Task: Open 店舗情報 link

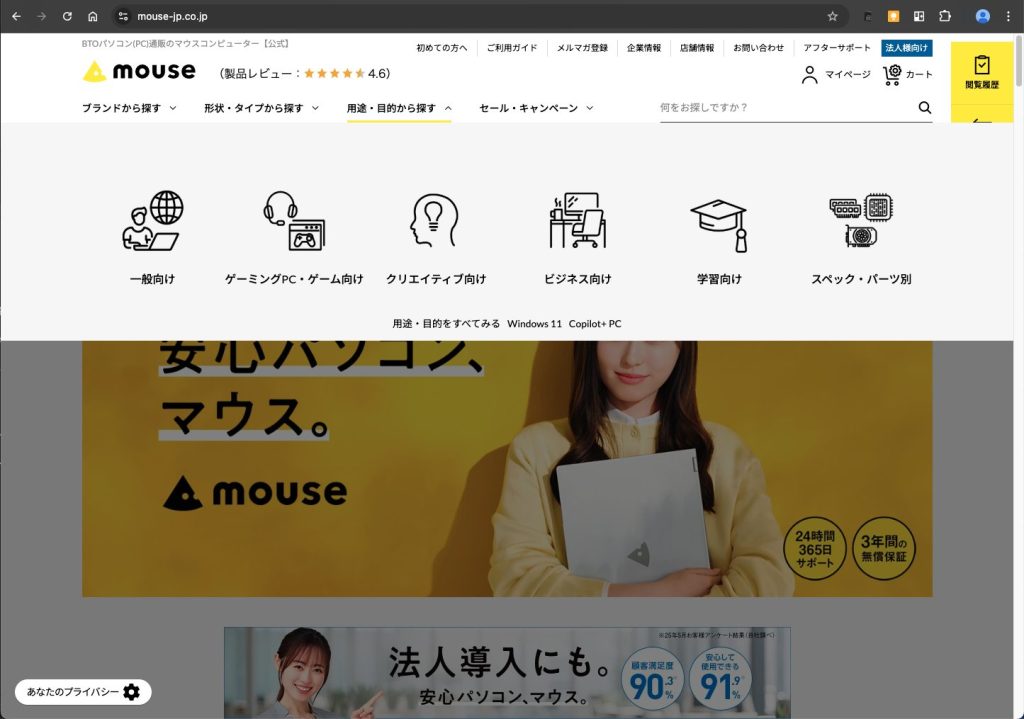Action: (697, 48)
